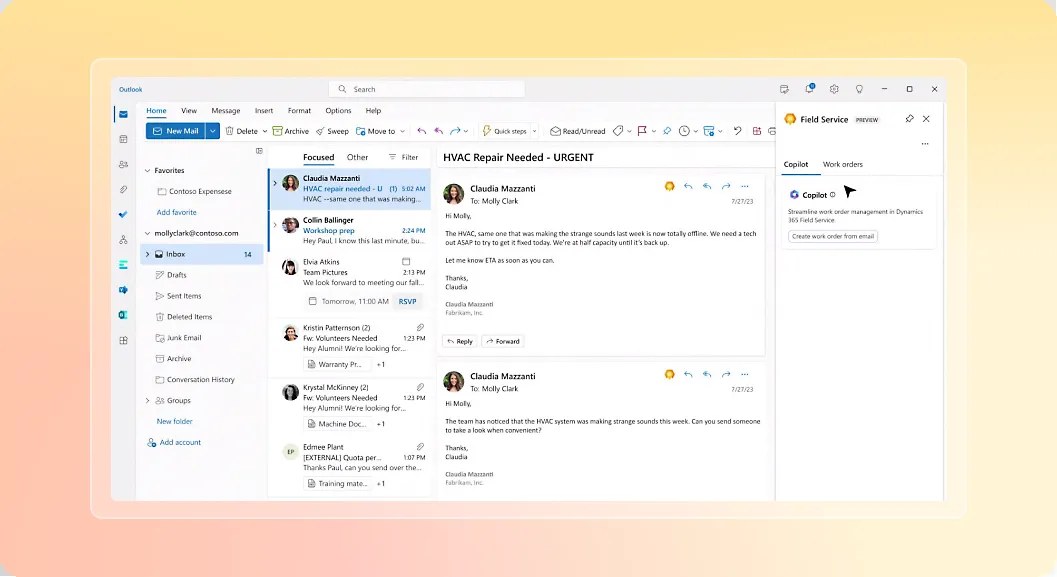This screenshot has height=577, width=1057.
Task: Open the More apps grid icon
Action: pos(123,340)
